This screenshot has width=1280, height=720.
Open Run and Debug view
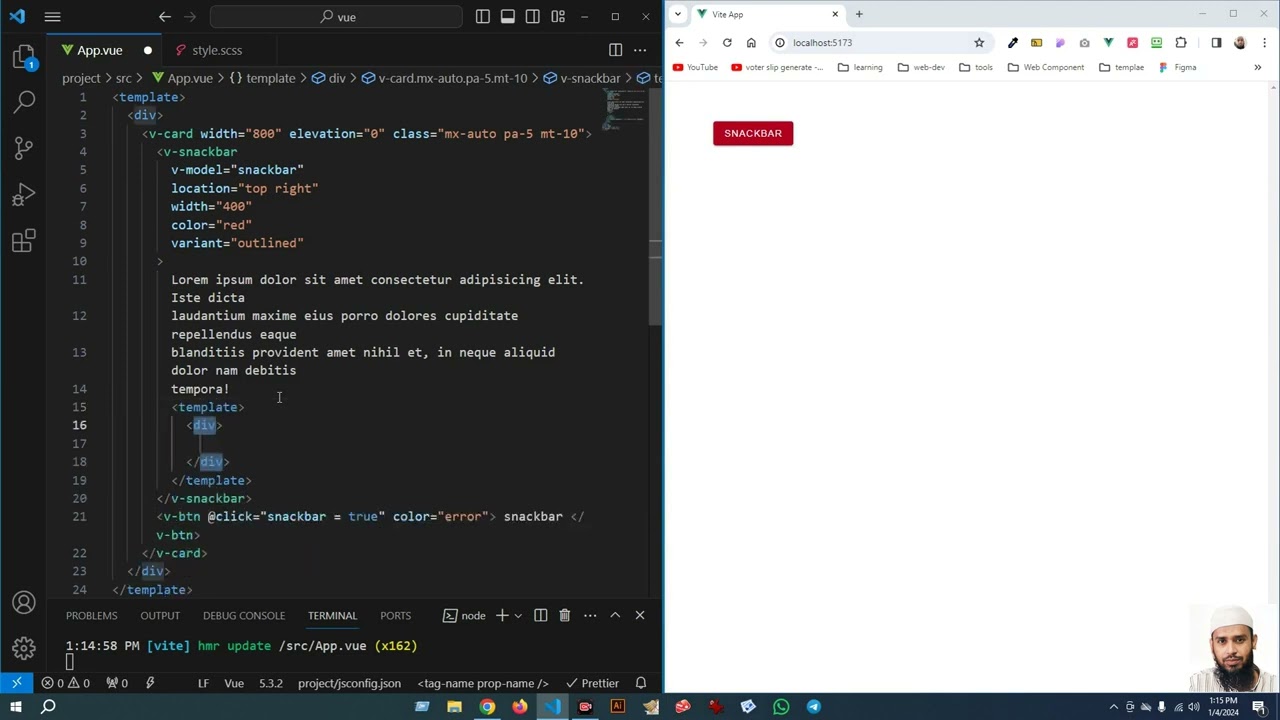(x=24, y=195)
